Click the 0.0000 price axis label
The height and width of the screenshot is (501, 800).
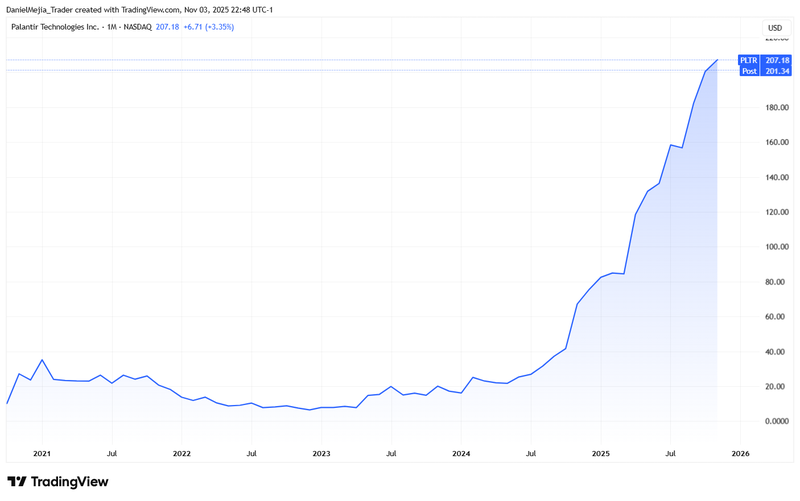tap(778, 421)
